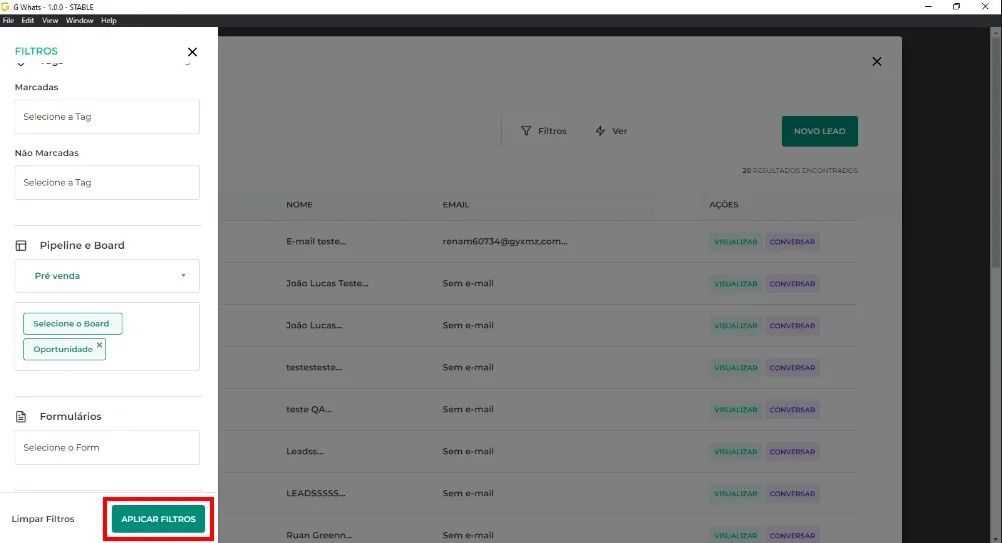Click the G Whats app icon in title bar

click(x=6, y=6)
